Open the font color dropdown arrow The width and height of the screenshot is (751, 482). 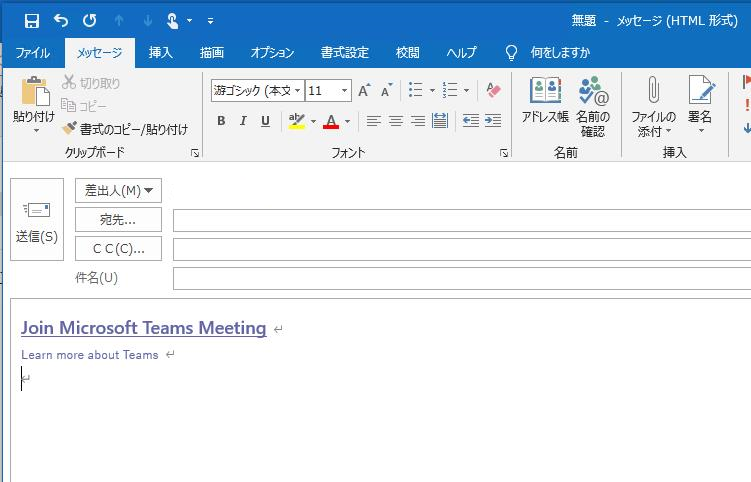(347, 121)
